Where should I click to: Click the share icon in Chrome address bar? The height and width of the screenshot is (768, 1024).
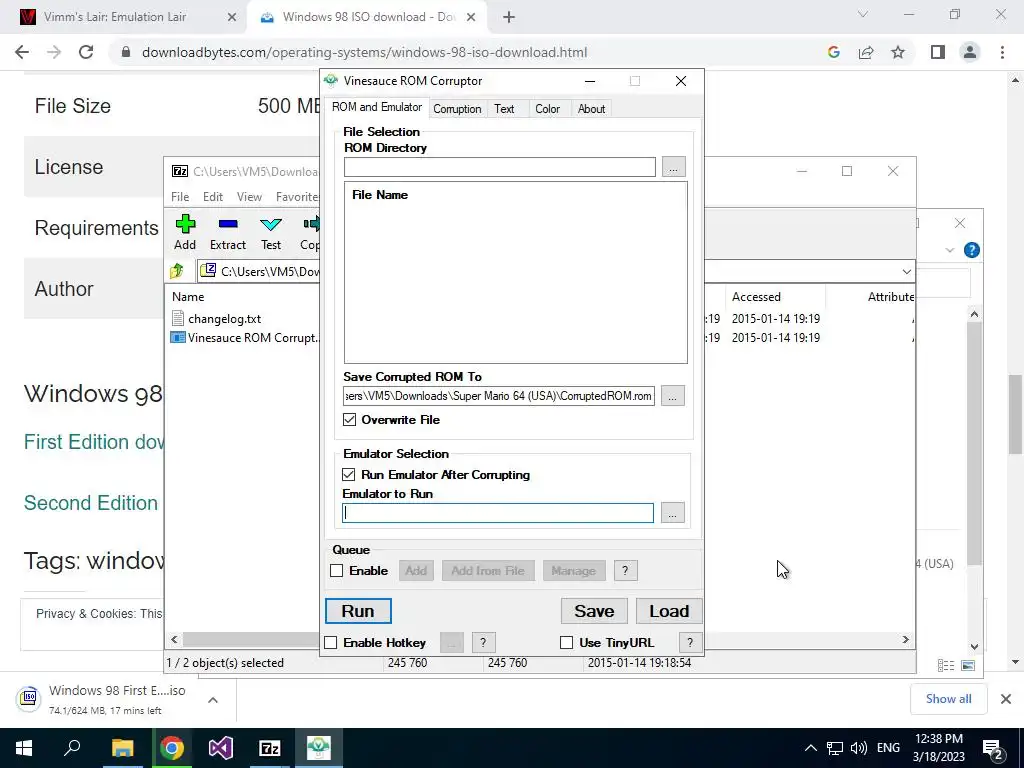(x=866, y=52)
